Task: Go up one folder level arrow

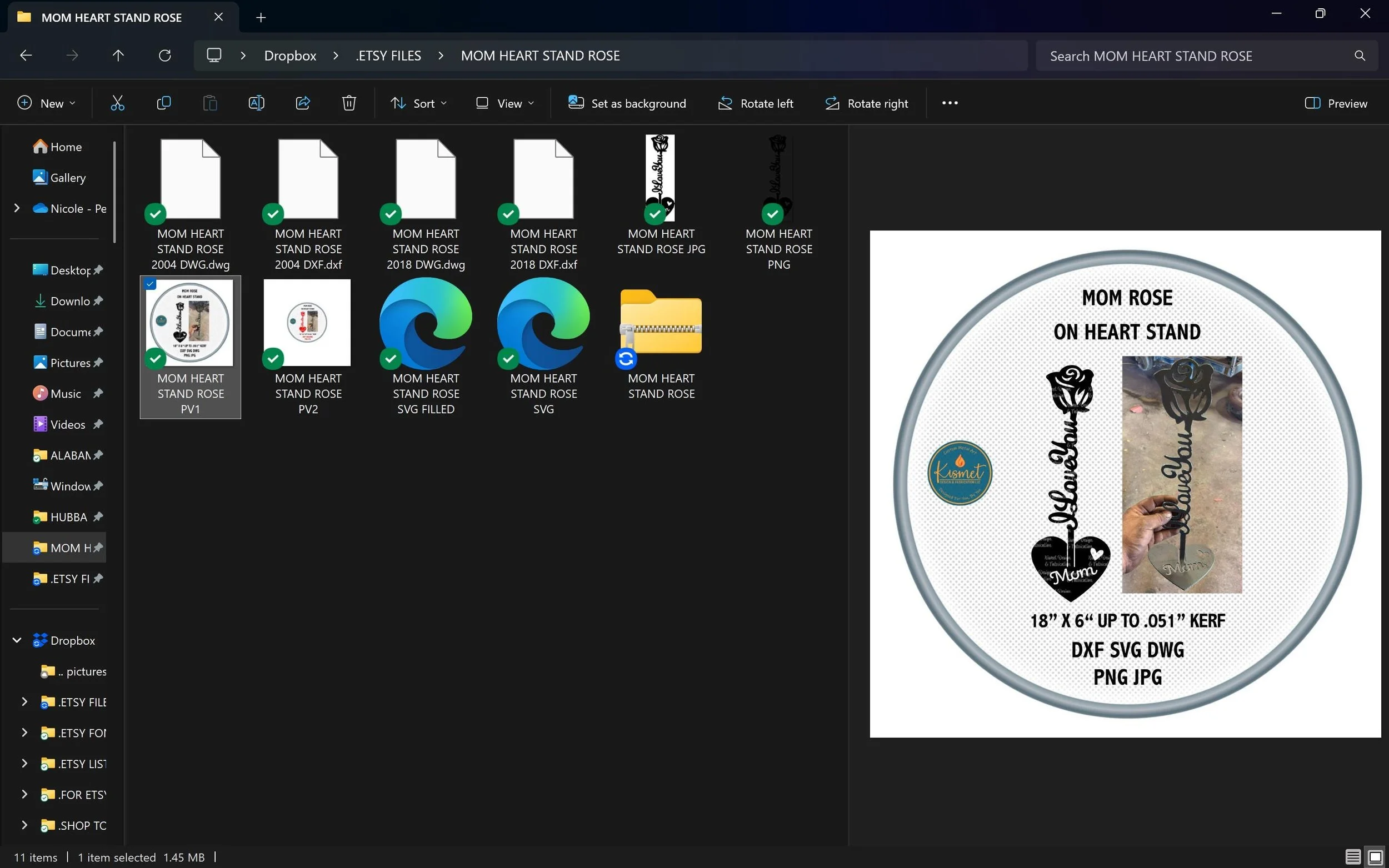Action: tap(118, 56)
